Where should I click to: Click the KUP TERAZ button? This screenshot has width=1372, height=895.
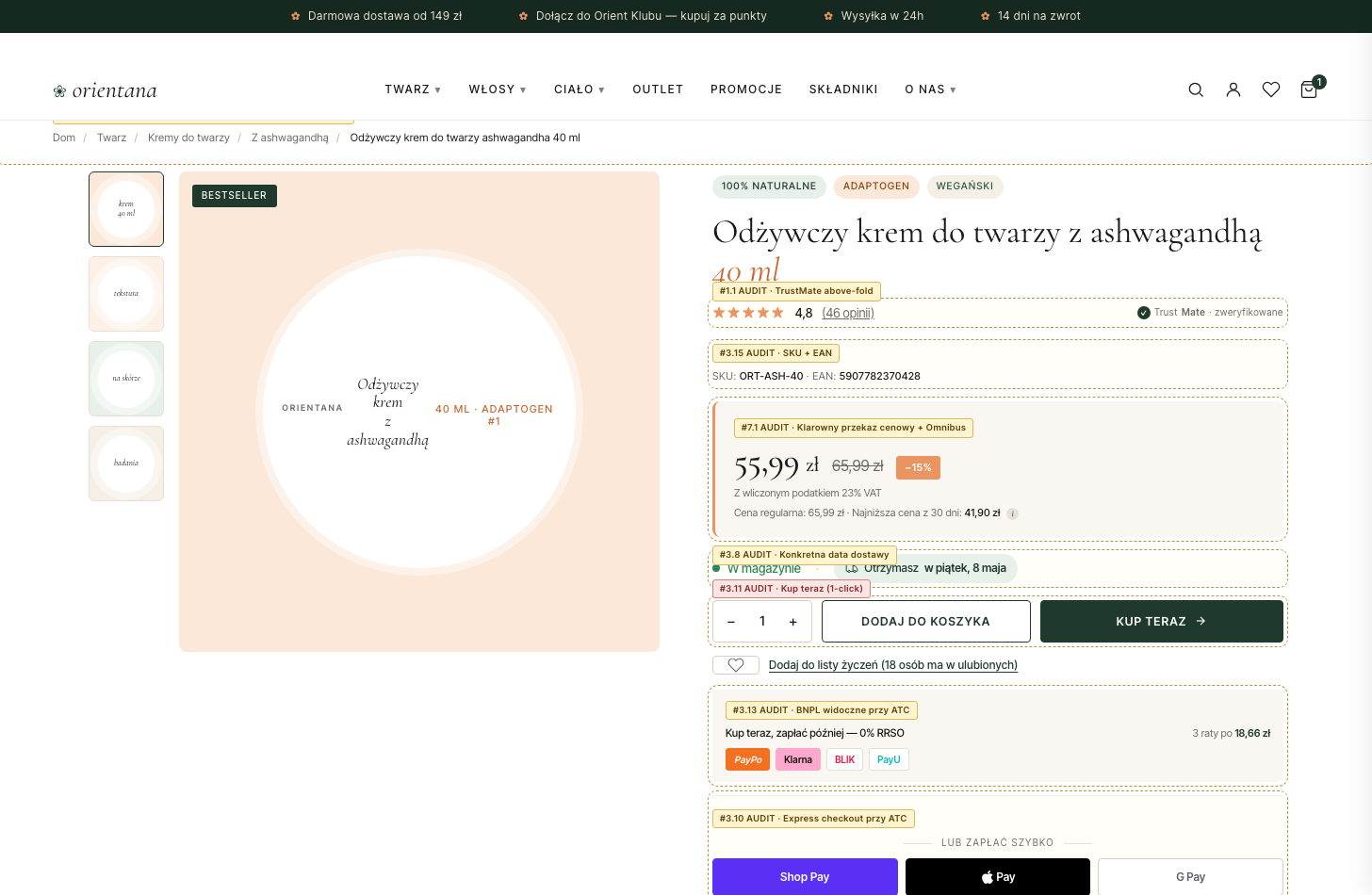point(1162,622)
